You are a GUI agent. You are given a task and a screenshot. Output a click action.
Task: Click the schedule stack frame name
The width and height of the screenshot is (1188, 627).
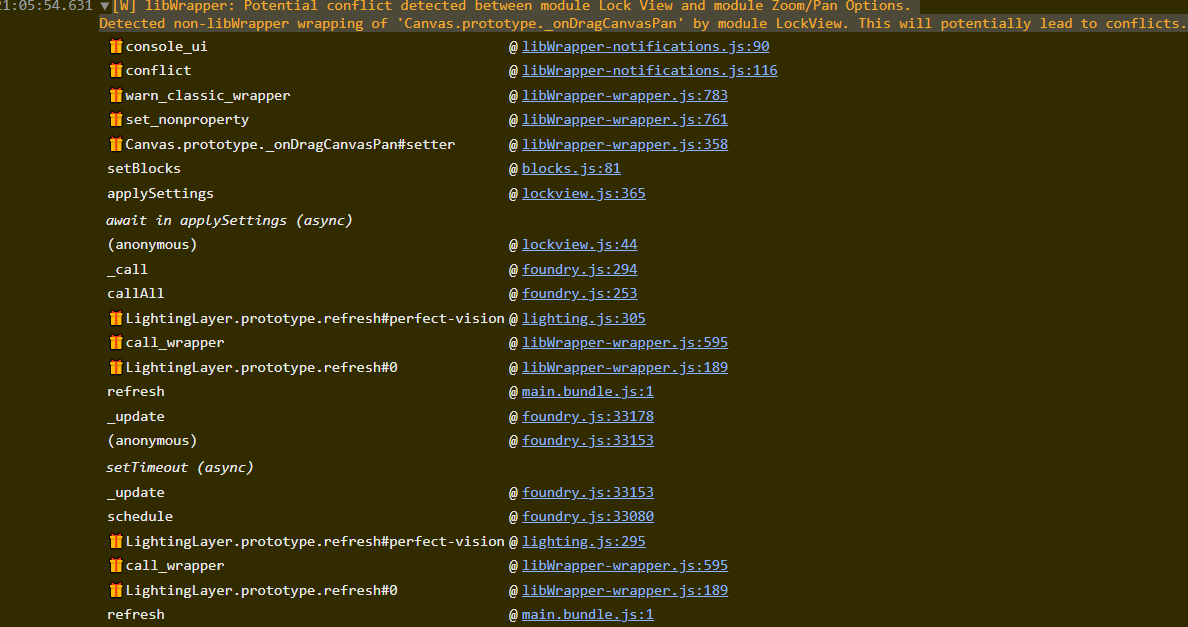[140, 516]
